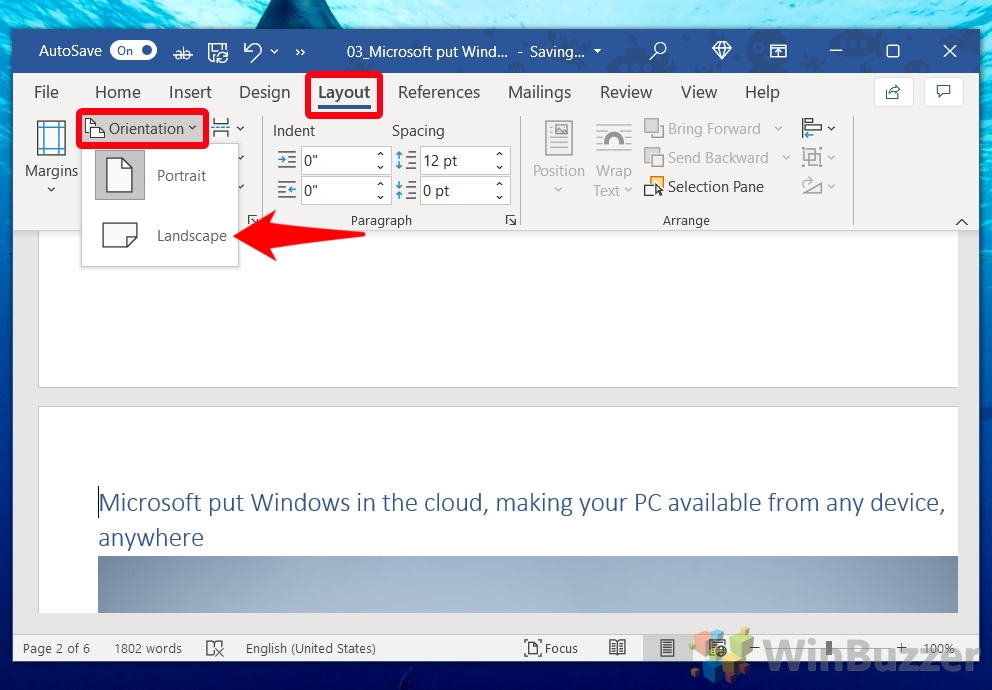Open the Search magnifier in title bar
The height and width of the screenshot is (690, 992).
[x=658, y=51]
